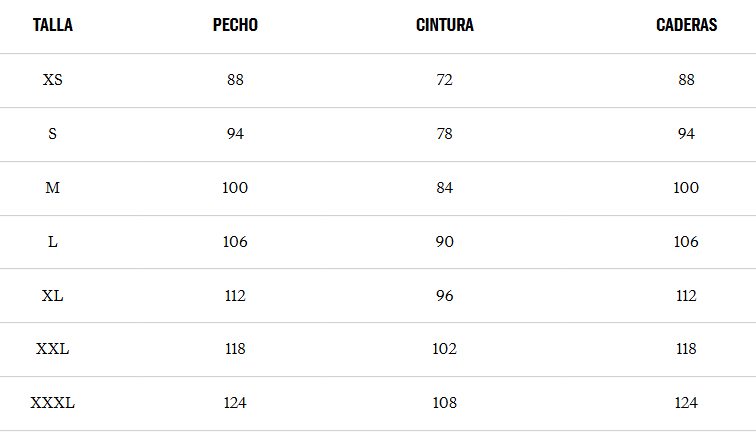Click the M waist value 84
Viewport: 756px width, 436px height.
(x=445, y=188)
